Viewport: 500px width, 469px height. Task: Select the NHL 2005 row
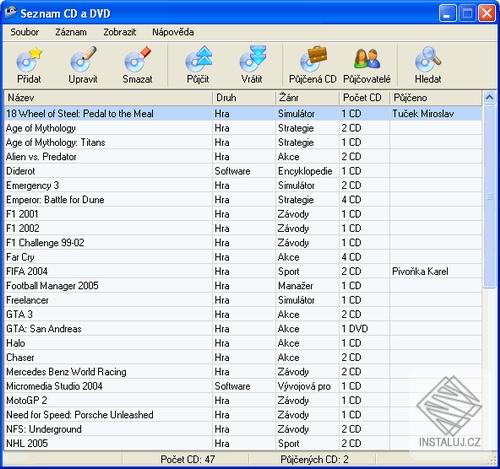243,443
